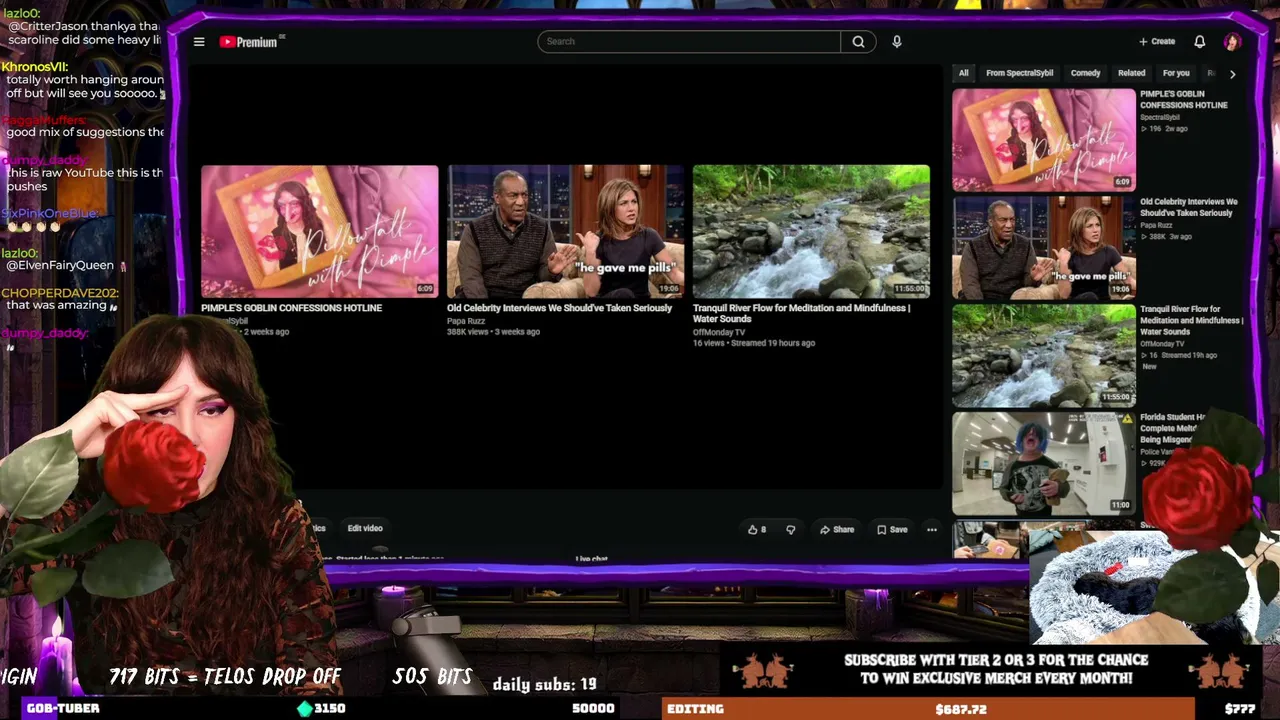Open the Create menu
Image resolution: width=1280 pixels, height=720 pixels.
click(x=1157, y=41)
